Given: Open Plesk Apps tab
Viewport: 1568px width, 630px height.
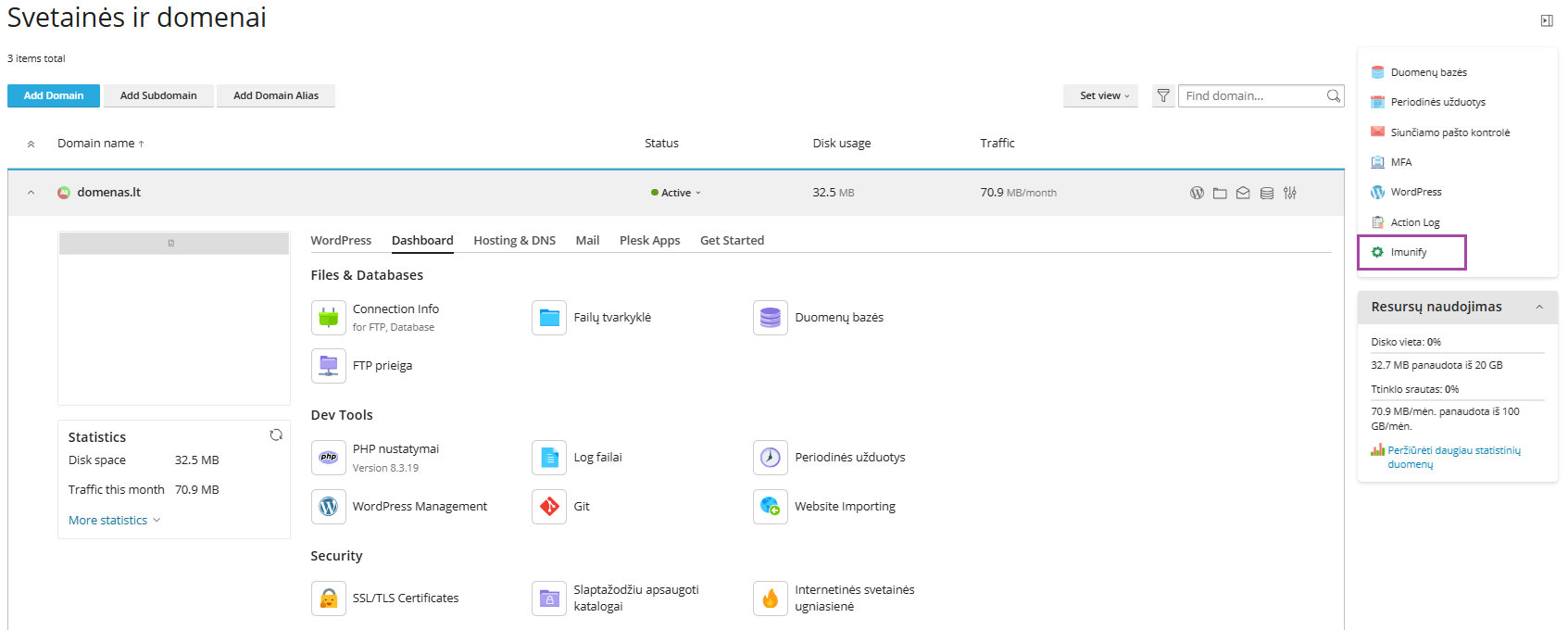Looking at the screenshot, I should (x=650, y=240).
